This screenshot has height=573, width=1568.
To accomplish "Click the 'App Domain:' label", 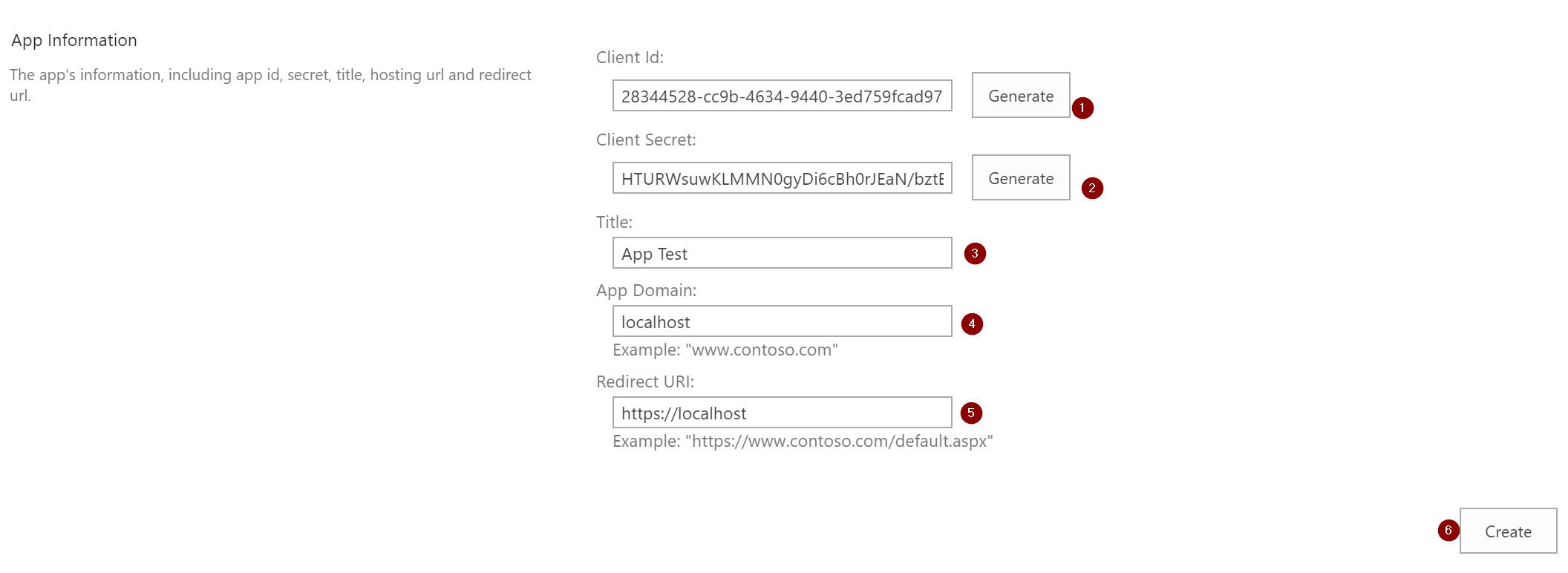I will [646, 290].
